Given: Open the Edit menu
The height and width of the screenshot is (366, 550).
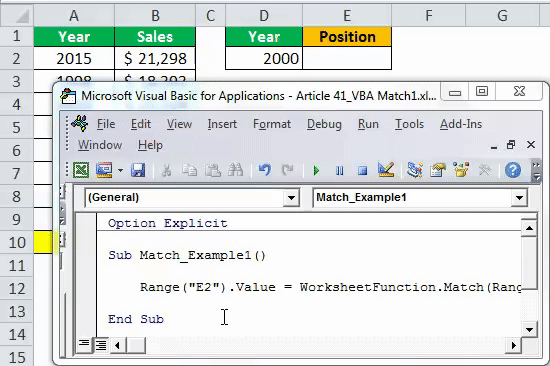Looking at the screenshot, I should tap(141, 124).
